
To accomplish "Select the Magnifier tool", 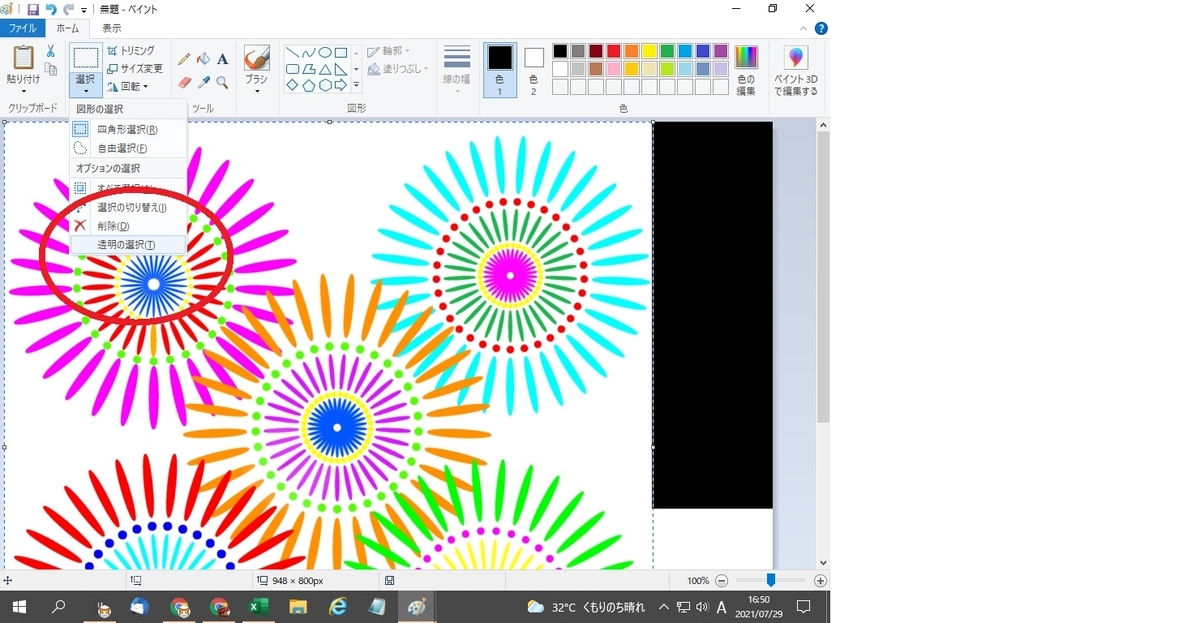I will (222, 83).
